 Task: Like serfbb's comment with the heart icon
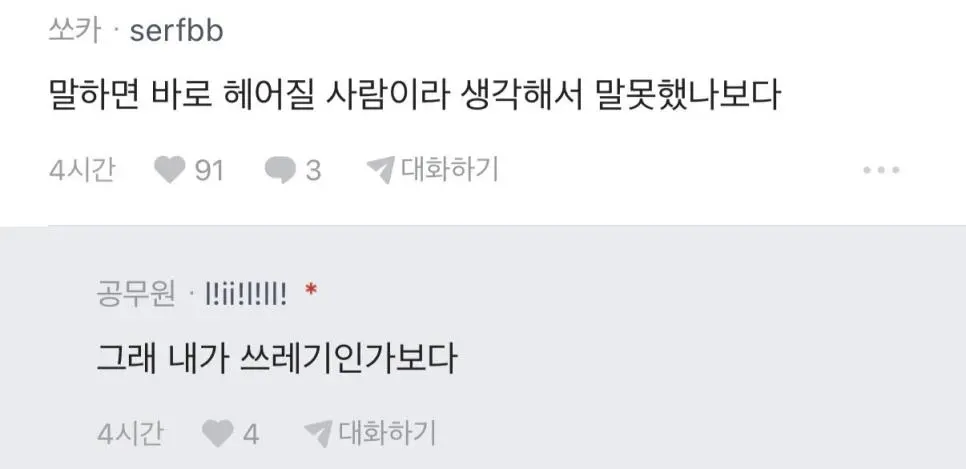169,169
